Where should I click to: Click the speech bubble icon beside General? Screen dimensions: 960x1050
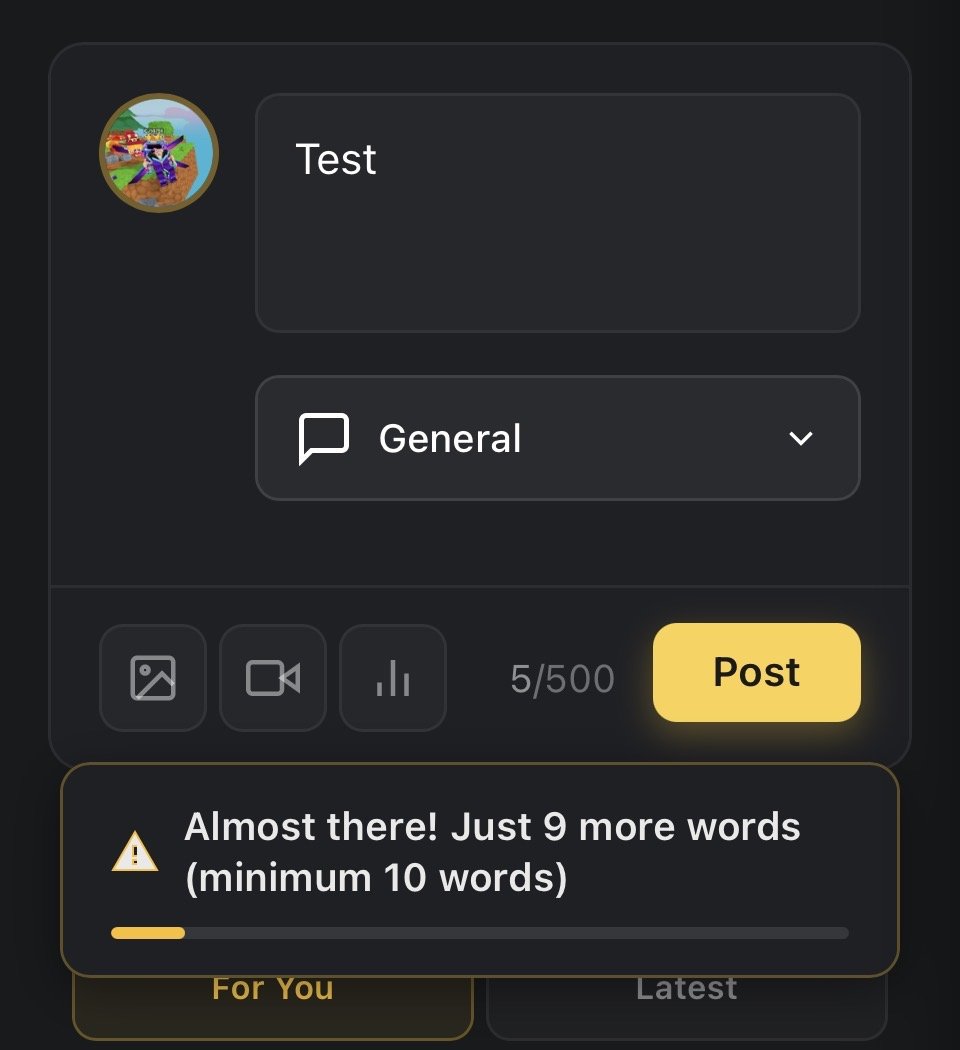pyautogui.click(x=324, y=437)
